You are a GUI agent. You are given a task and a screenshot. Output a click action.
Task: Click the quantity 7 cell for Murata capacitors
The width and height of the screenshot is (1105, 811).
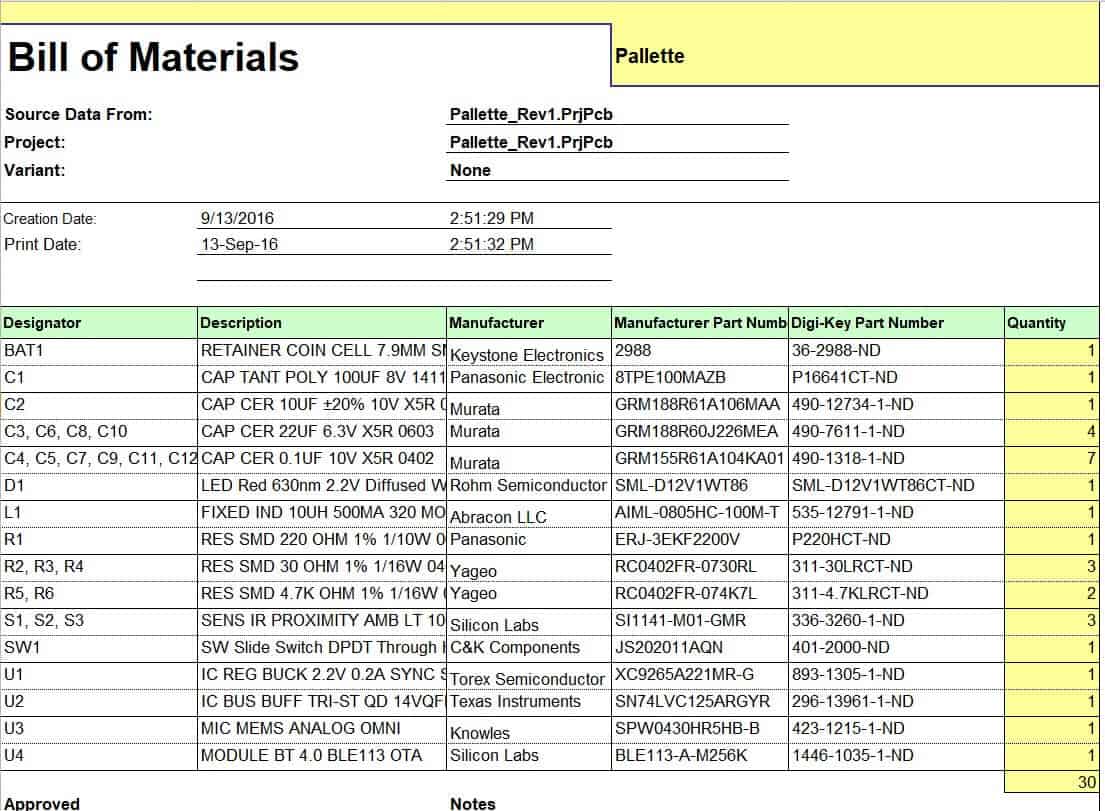pos(1051,459)
